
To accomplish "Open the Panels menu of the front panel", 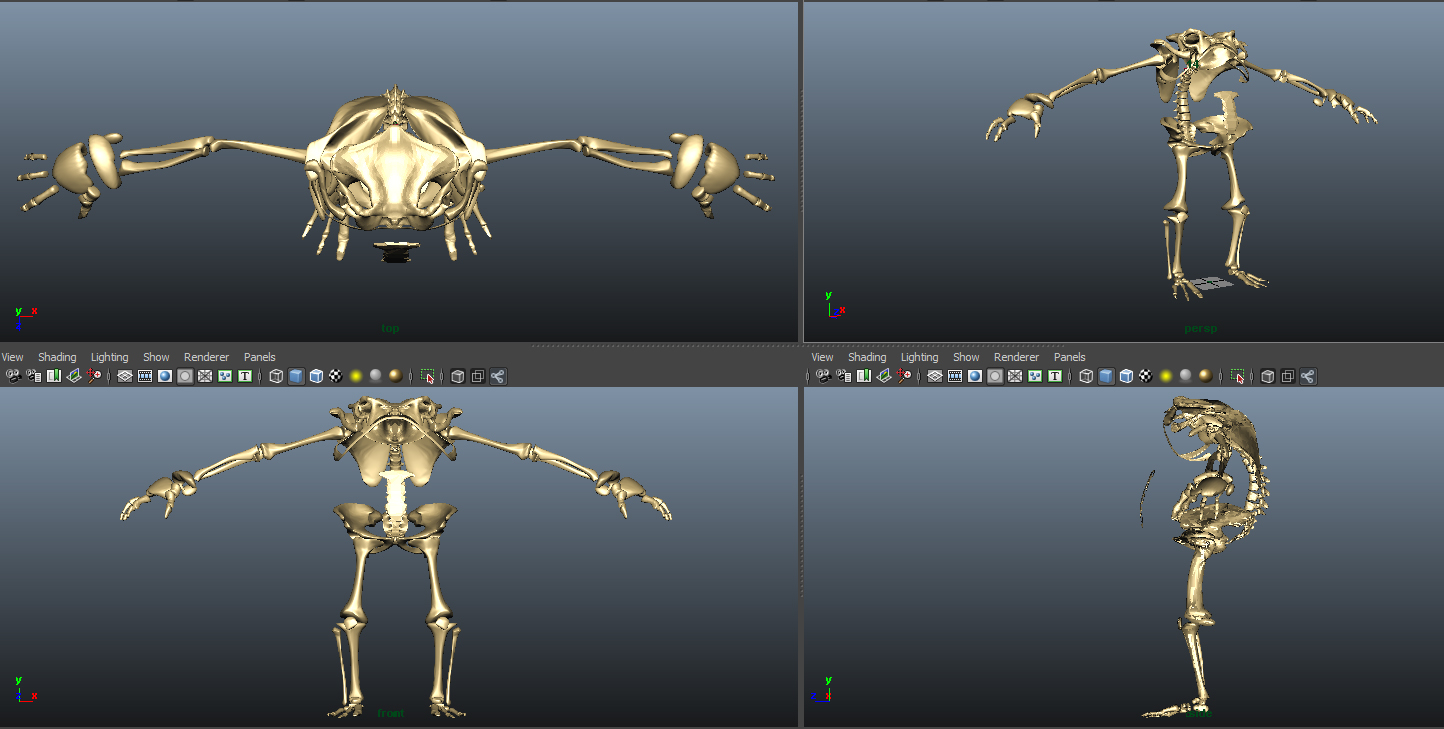I will pos(259,357).
